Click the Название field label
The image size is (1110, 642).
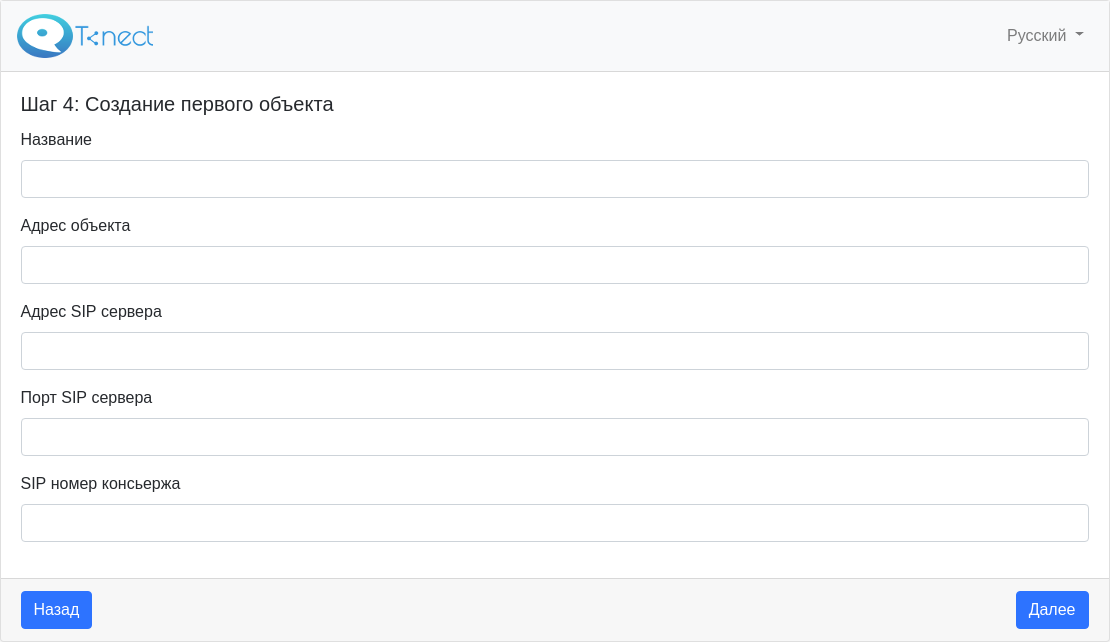coord(56,139)
